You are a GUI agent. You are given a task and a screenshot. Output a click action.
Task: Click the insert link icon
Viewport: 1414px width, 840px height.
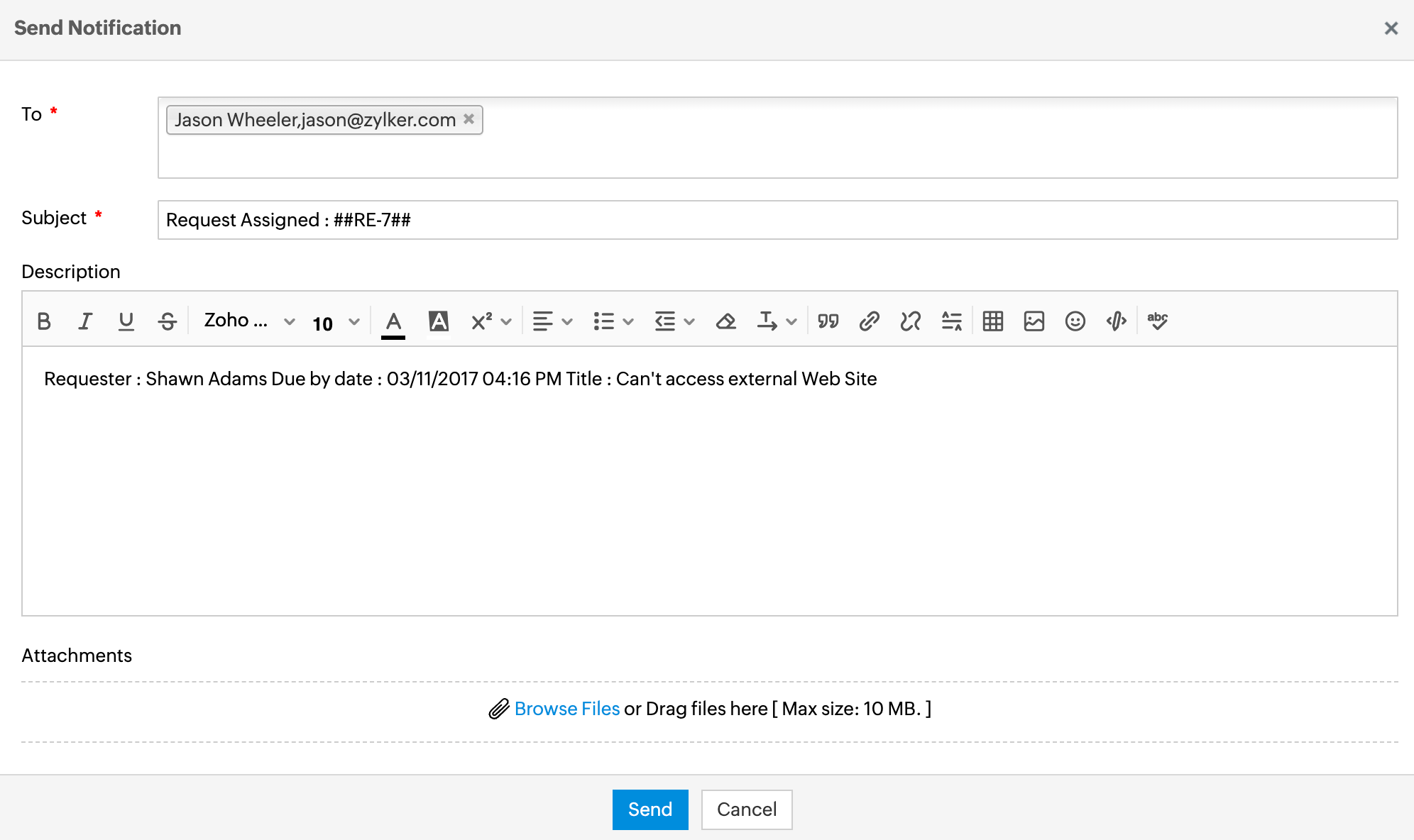(x=869, y=321)
